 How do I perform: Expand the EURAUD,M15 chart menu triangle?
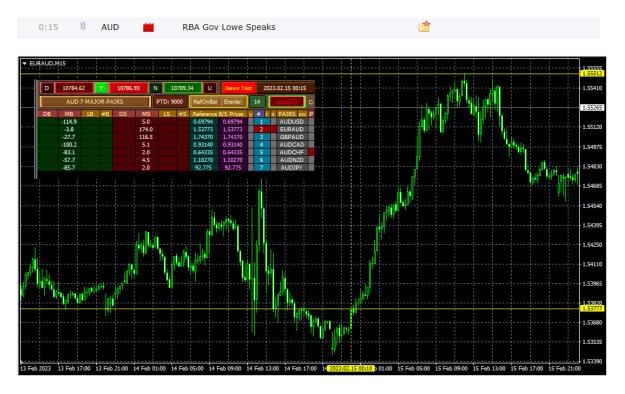pyautogui.click(x=25, y=63)
